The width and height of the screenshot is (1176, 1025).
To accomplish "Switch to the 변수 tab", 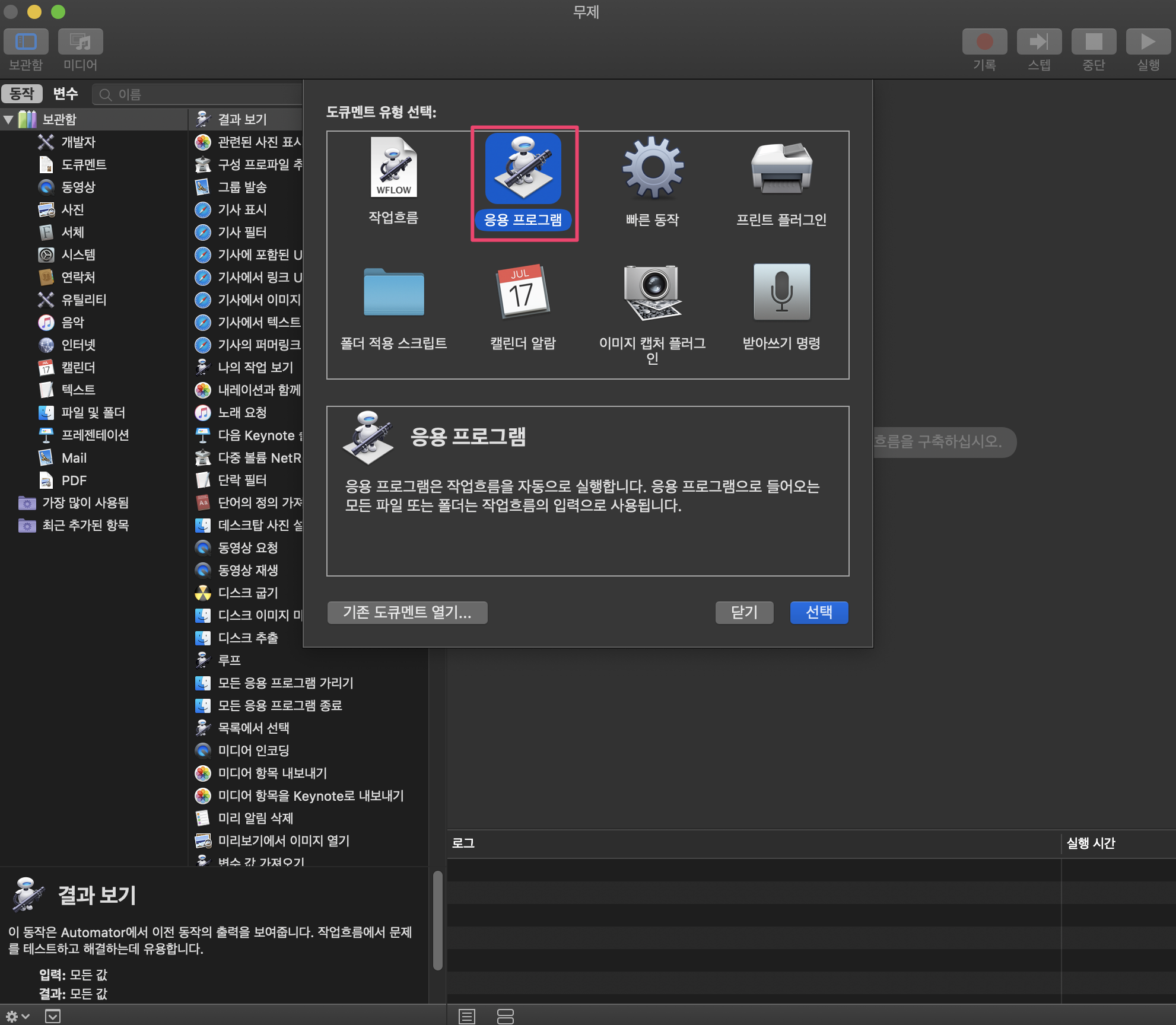I will tap(65, 94).
